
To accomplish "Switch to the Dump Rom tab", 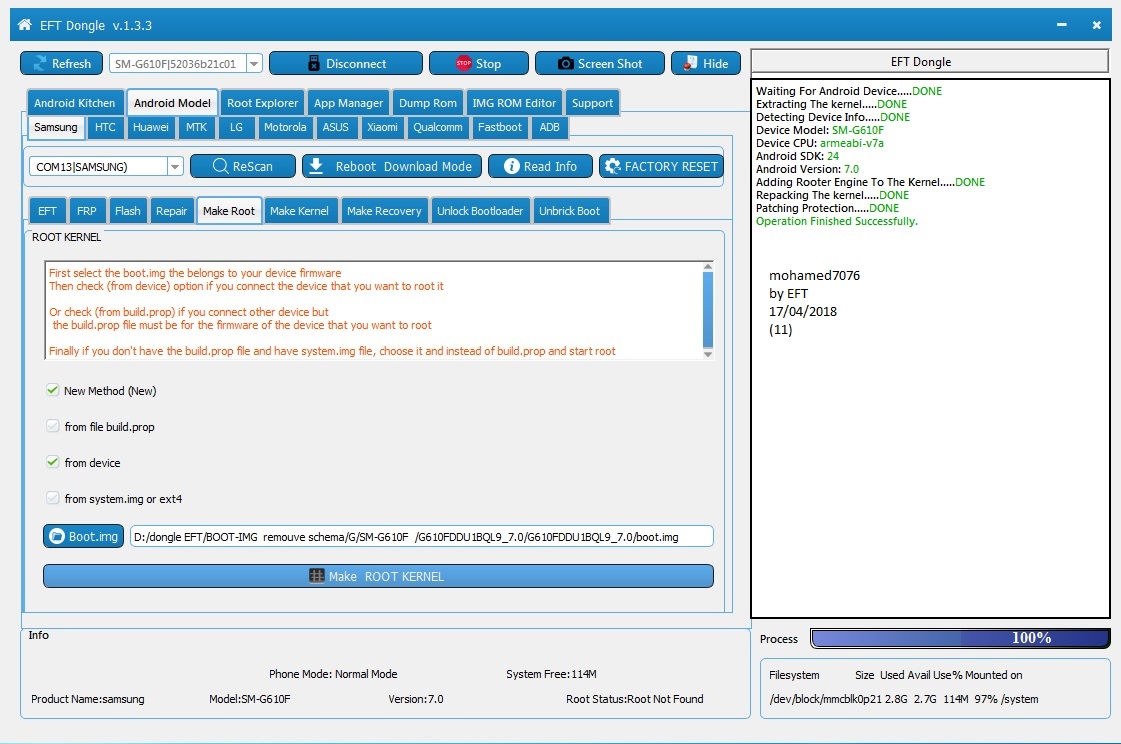I will click(x=428, y=103).
